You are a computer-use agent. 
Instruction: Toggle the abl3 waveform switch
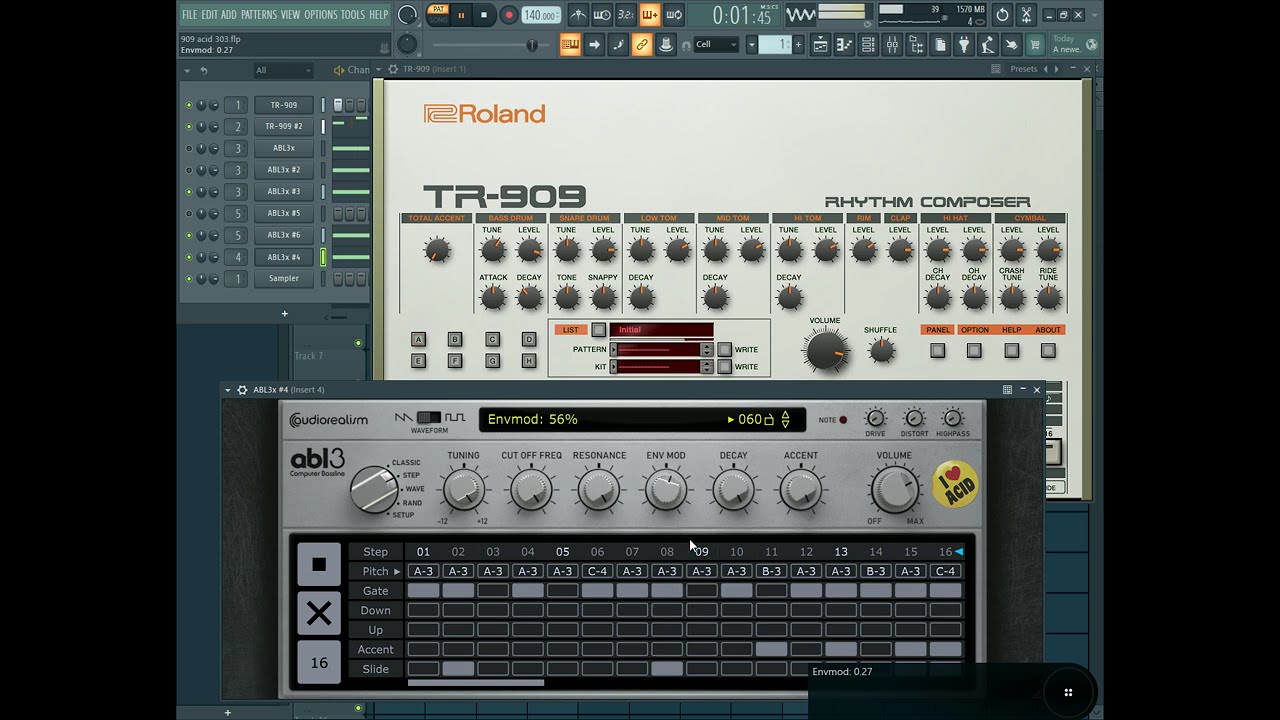(429, 417)
